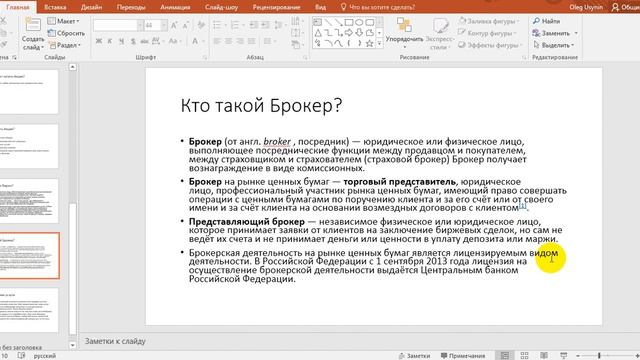Image resolution: width=640 pixels, height=360 pixels.
Task: Click the Заменить (Replace) button
Action: pos(551,33)
